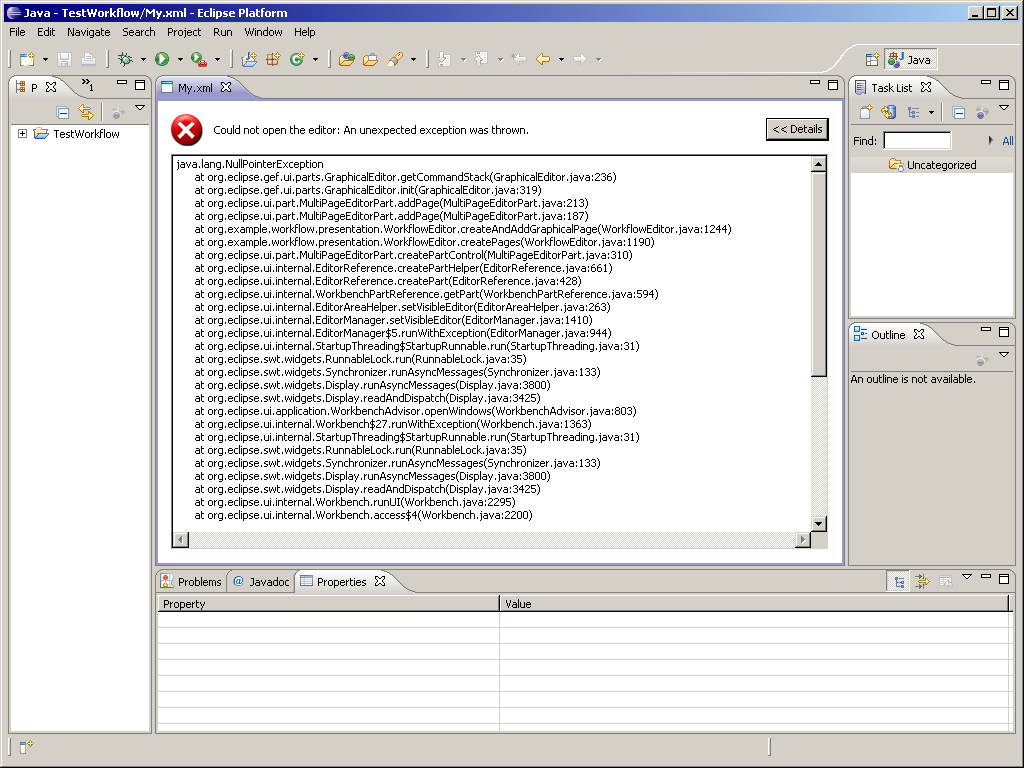Open the Task List view menu triangle
Screen dimensions: 1024x768
click(x=1004, y=109)
